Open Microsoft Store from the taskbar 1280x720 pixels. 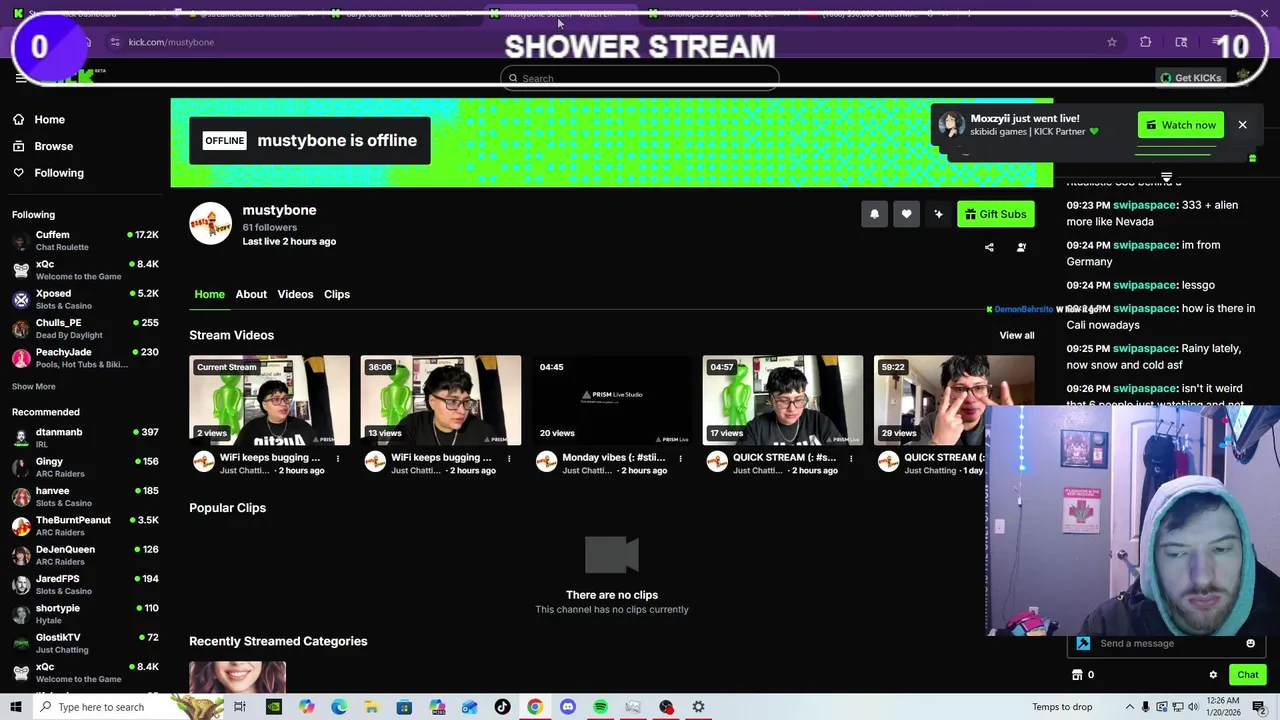[404, 707]
